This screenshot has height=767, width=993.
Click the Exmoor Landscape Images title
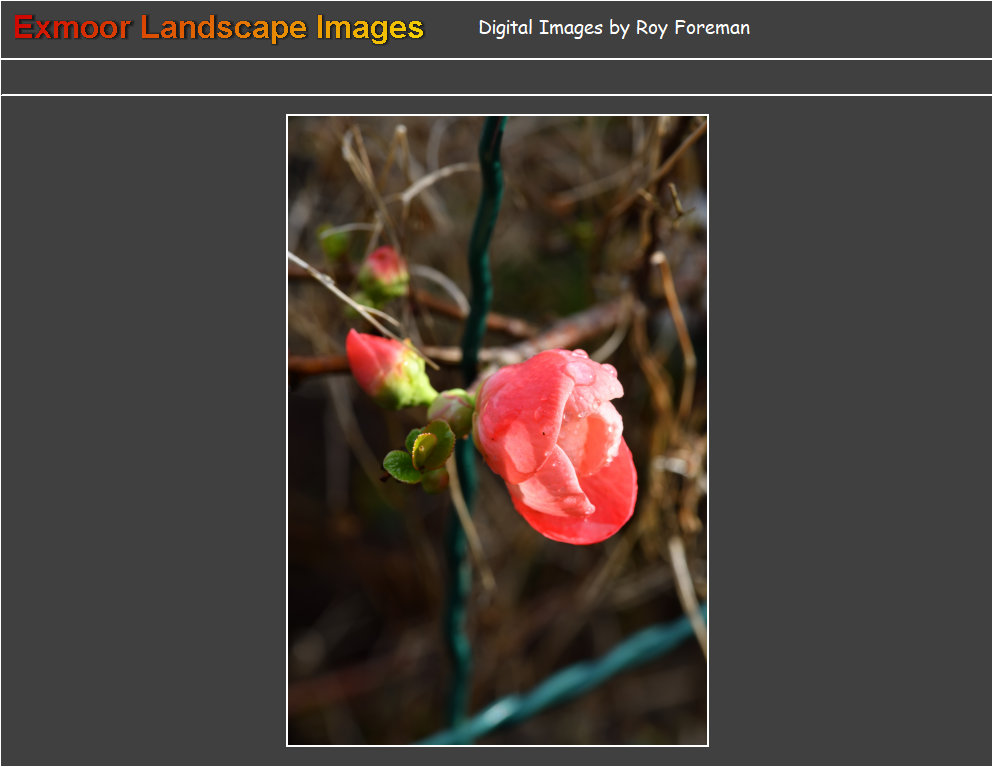tap(218, 28)
